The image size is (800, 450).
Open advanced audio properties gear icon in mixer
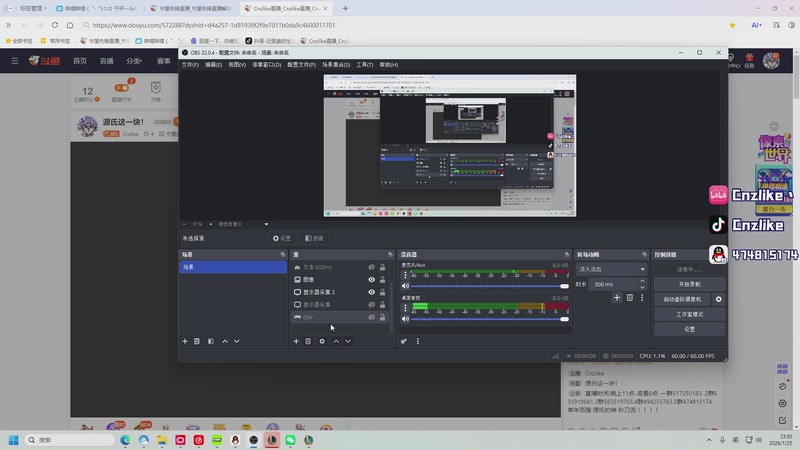[404, 341]
